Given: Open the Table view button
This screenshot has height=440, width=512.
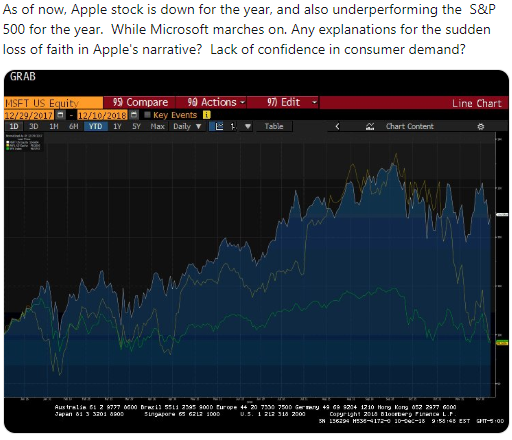Looking at the screenshot, I should point(274,126).
